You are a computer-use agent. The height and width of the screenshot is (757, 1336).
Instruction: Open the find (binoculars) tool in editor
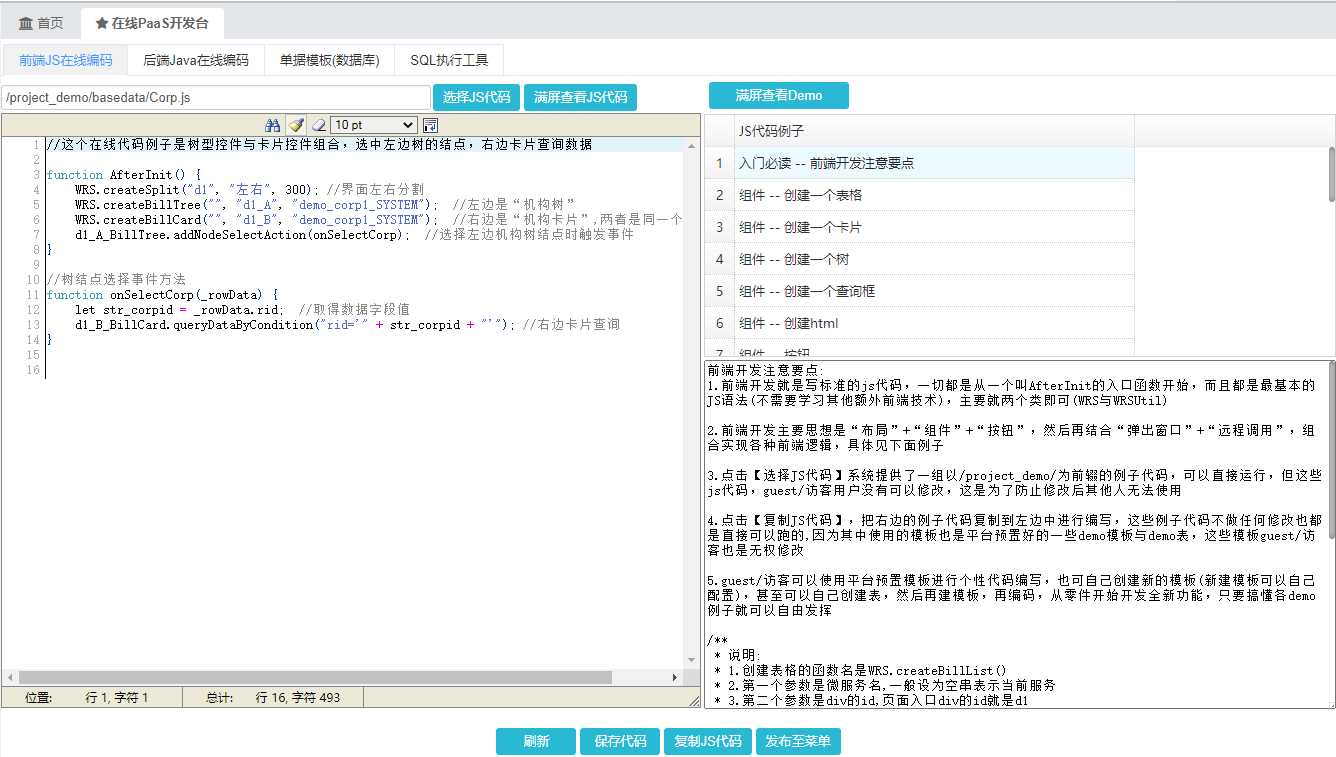273,125
